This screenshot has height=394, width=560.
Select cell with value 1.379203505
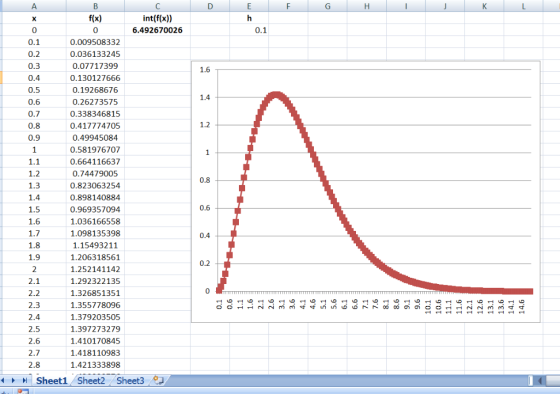click(x=95, y=317)
